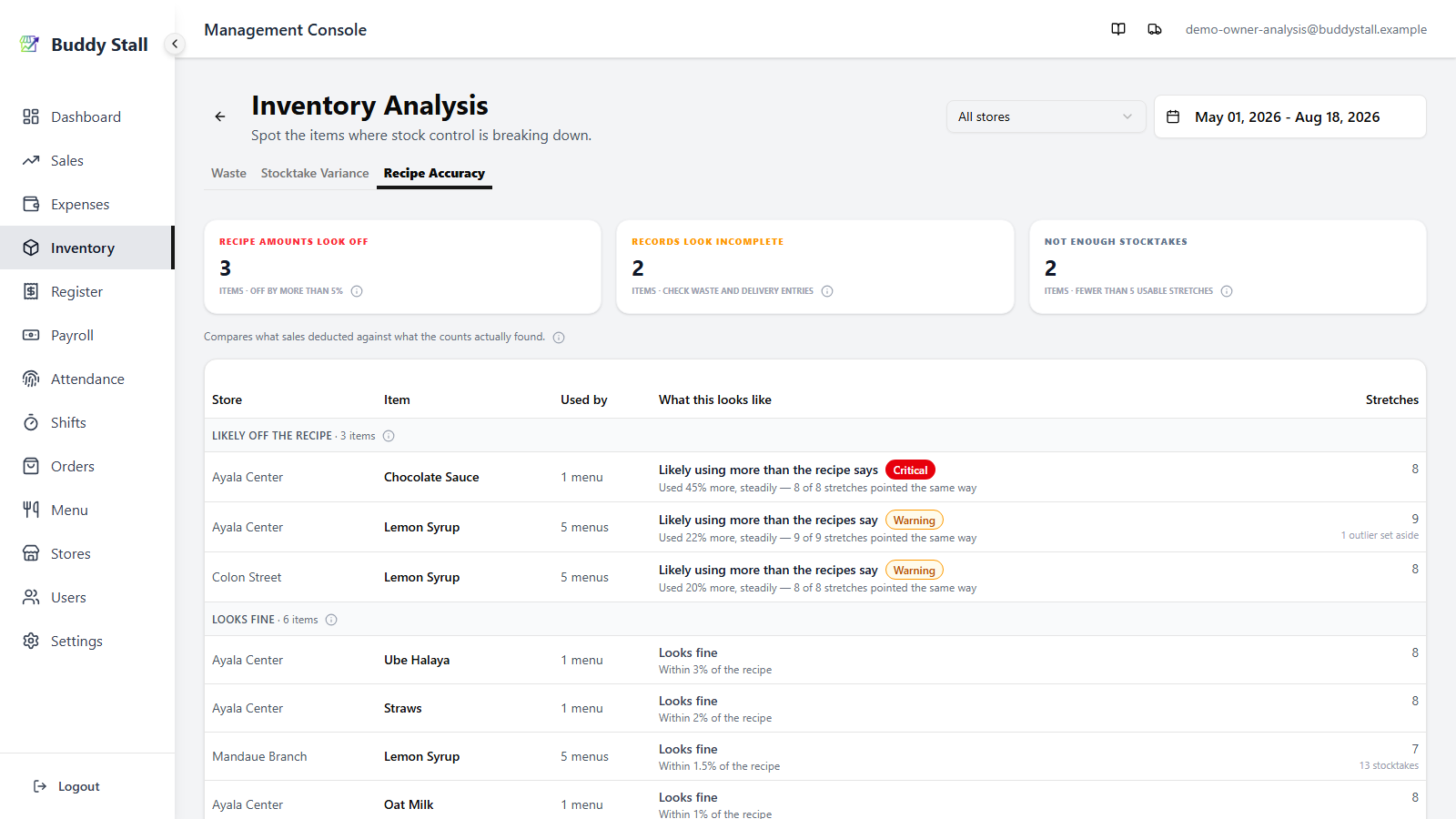Click info icon beside the comparison description
Image resolution: width=1456 pixels, height=819 pixels.
[x=559, y=338]
